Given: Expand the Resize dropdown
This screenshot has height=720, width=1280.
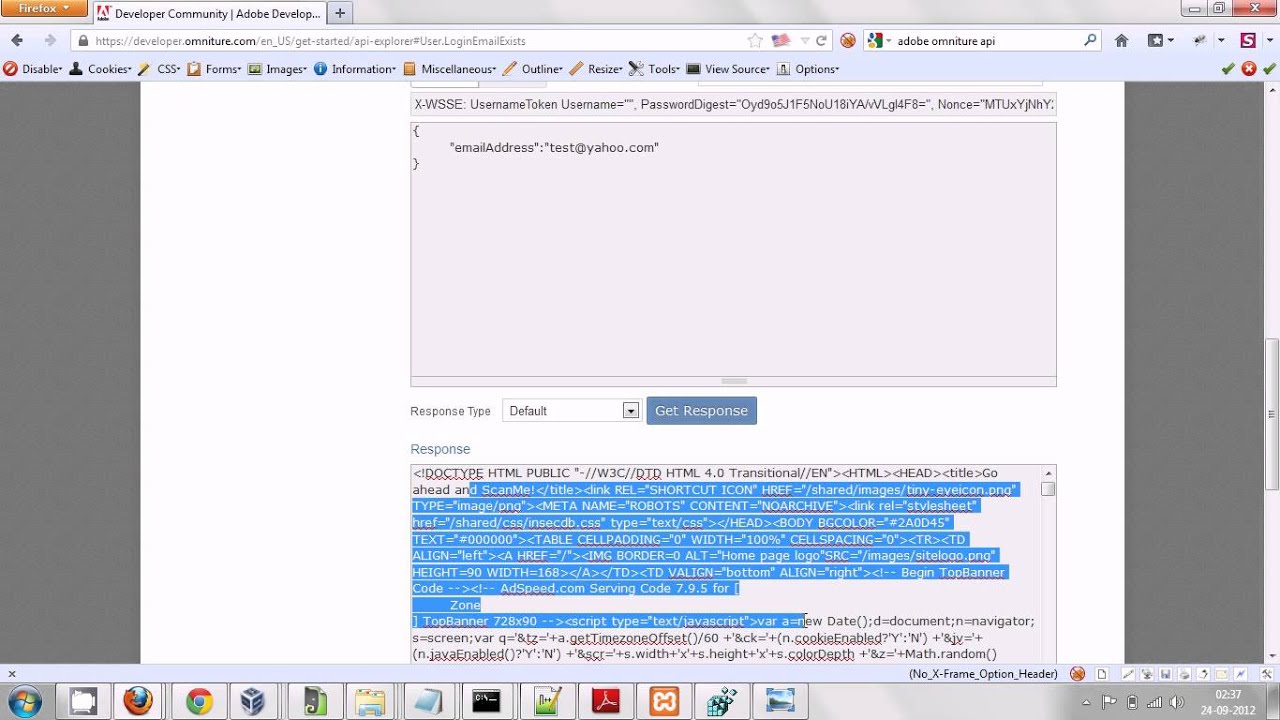Looking at the screenshot, I should (x=597, y=69).
